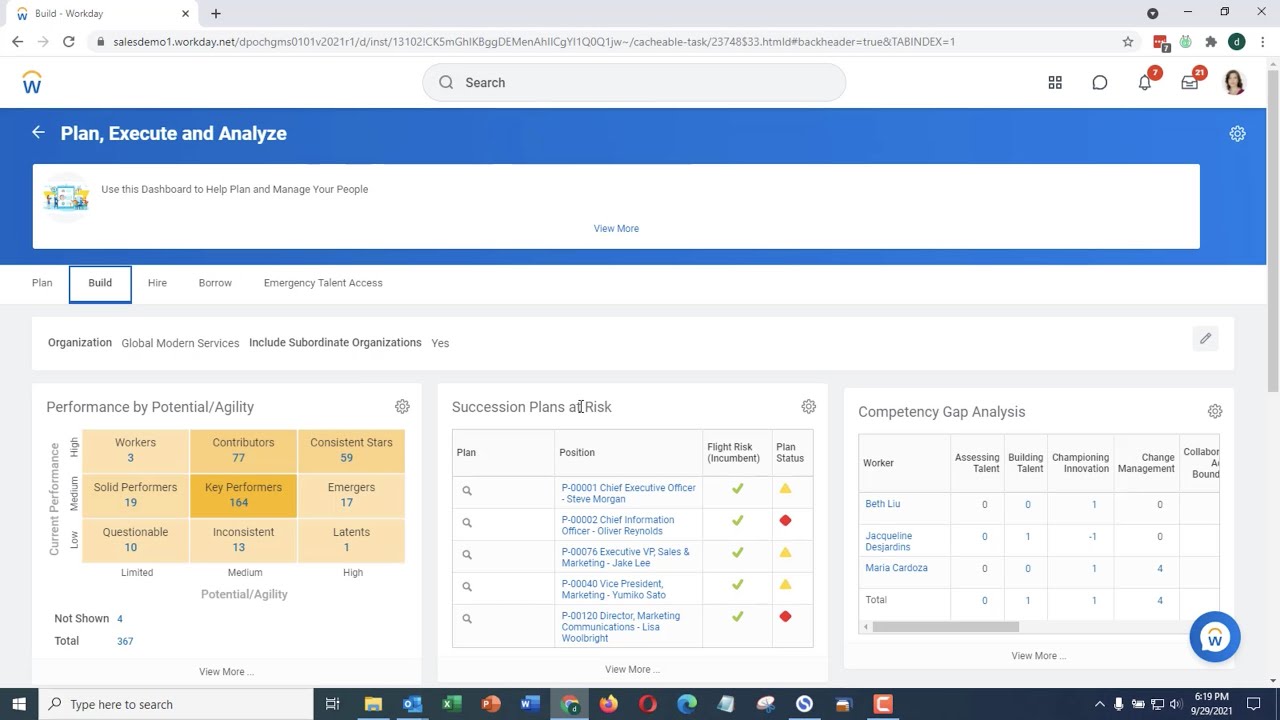This screenshot has height=720, width=1280.
Task: Open P-00040 Vice President Marketing link
Action: point(613,589)
